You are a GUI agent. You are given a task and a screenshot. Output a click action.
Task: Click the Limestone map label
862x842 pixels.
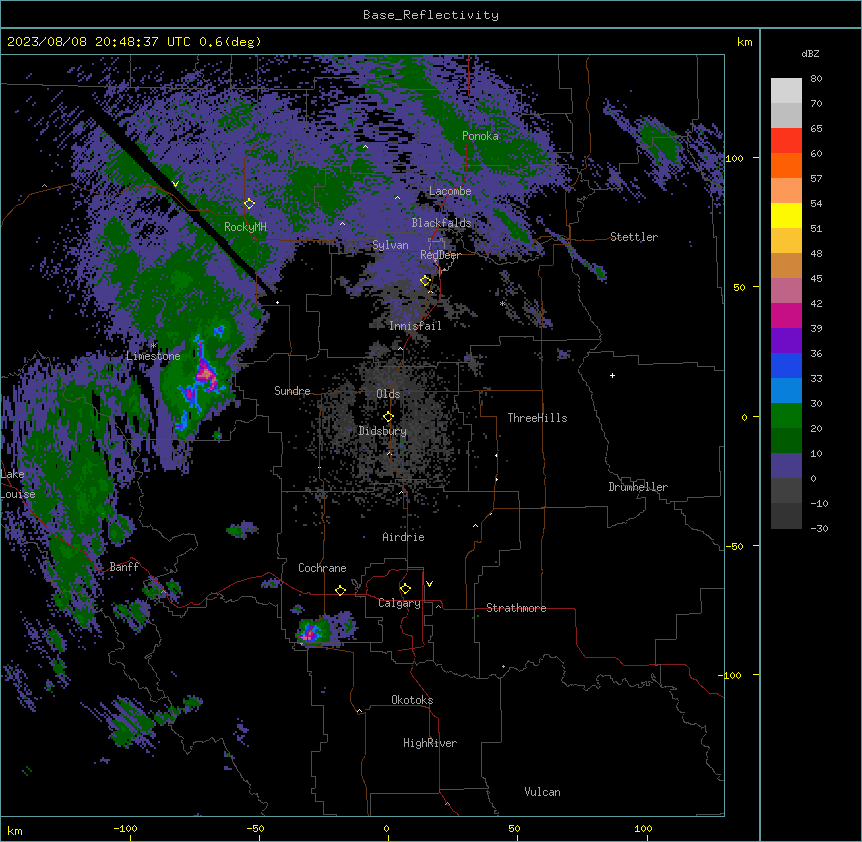153,356
